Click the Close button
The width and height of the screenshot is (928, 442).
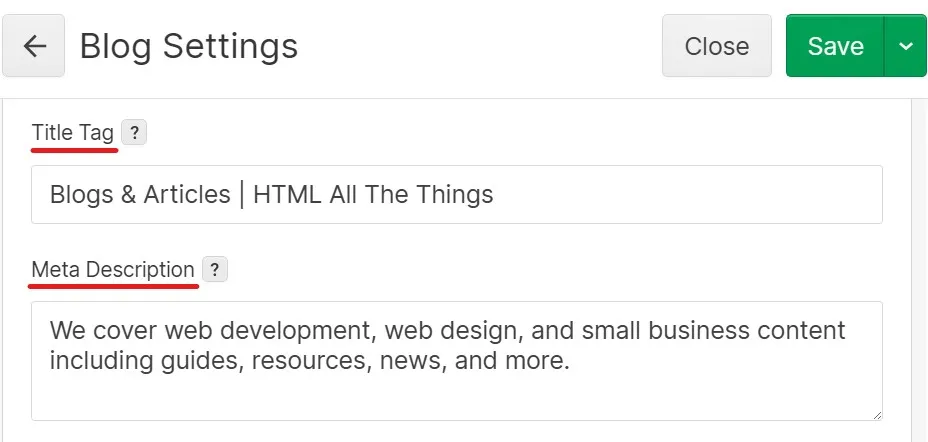pos(716,46)
